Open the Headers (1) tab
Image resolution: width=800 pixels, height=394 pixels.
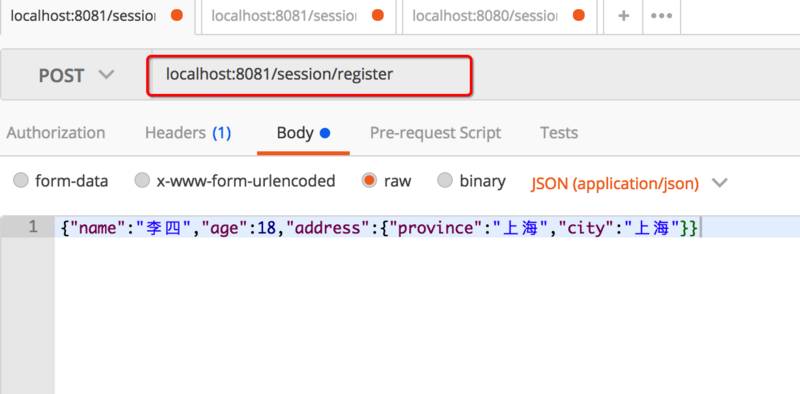point(188,133)
